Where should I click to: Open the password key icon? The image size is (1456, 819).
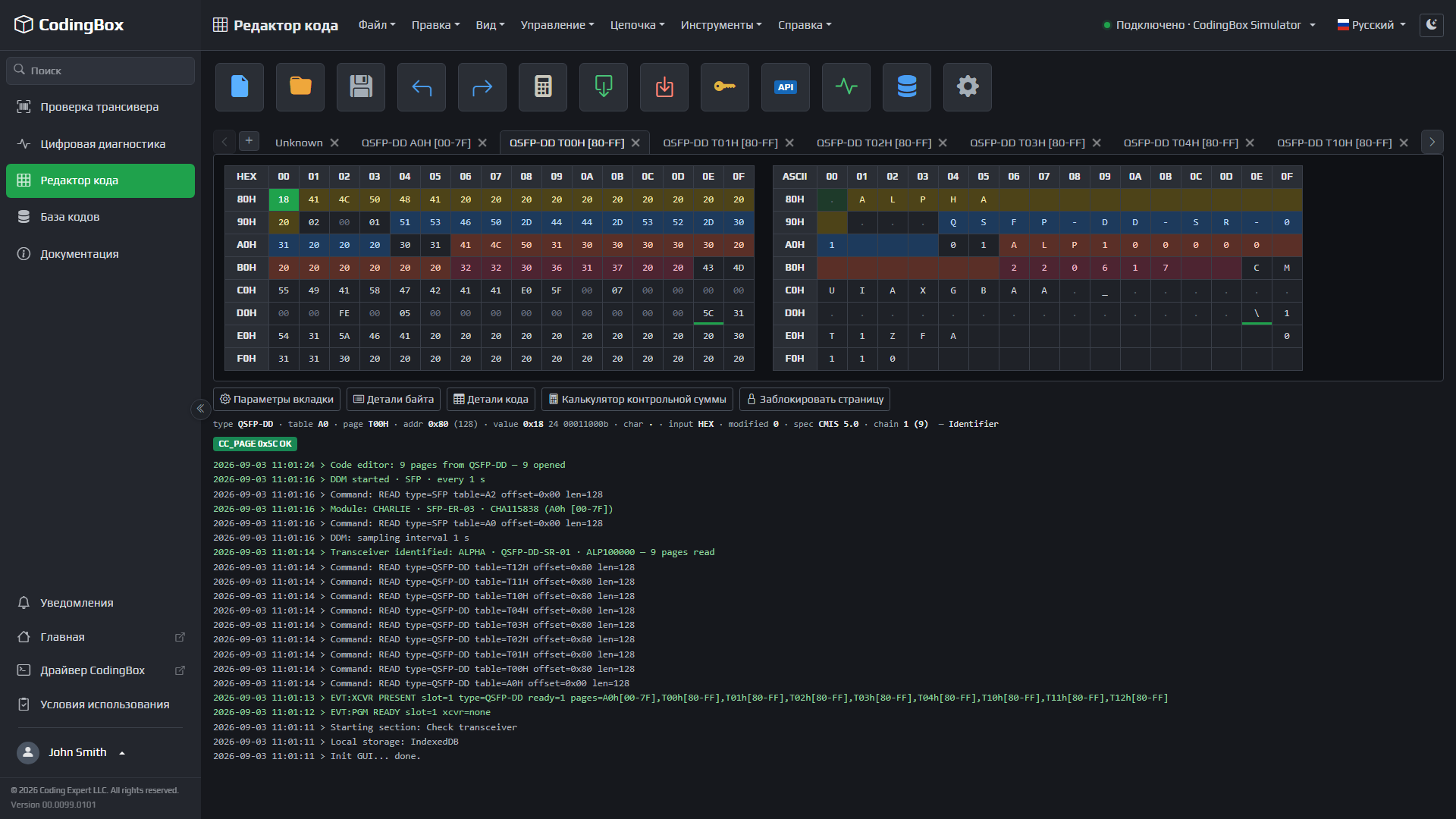coord(725,87)
